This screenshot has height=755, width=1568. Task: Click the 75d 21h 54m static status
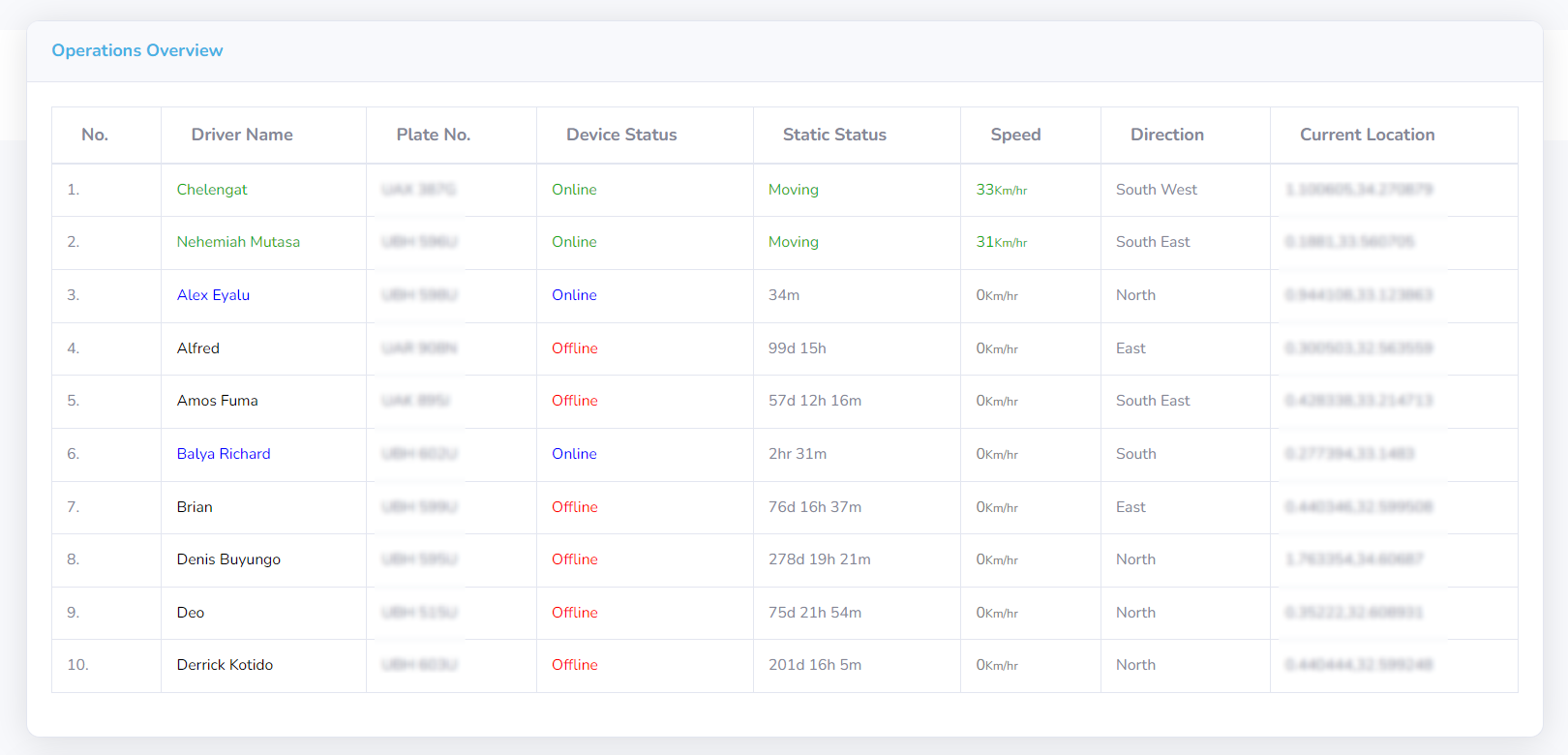tap(815, 613)
